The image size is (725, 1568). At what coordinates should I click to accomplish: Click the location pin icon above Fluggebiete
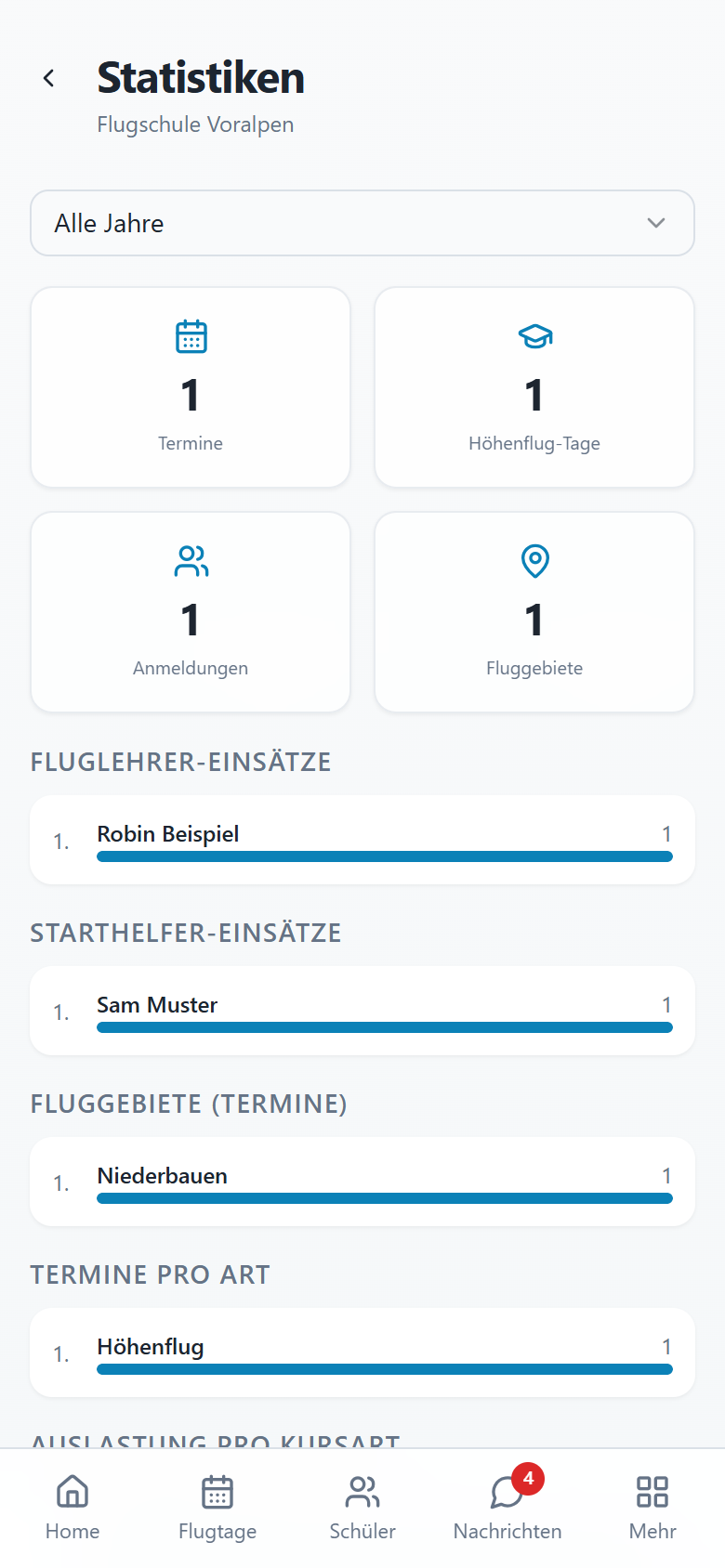[534, 561]
